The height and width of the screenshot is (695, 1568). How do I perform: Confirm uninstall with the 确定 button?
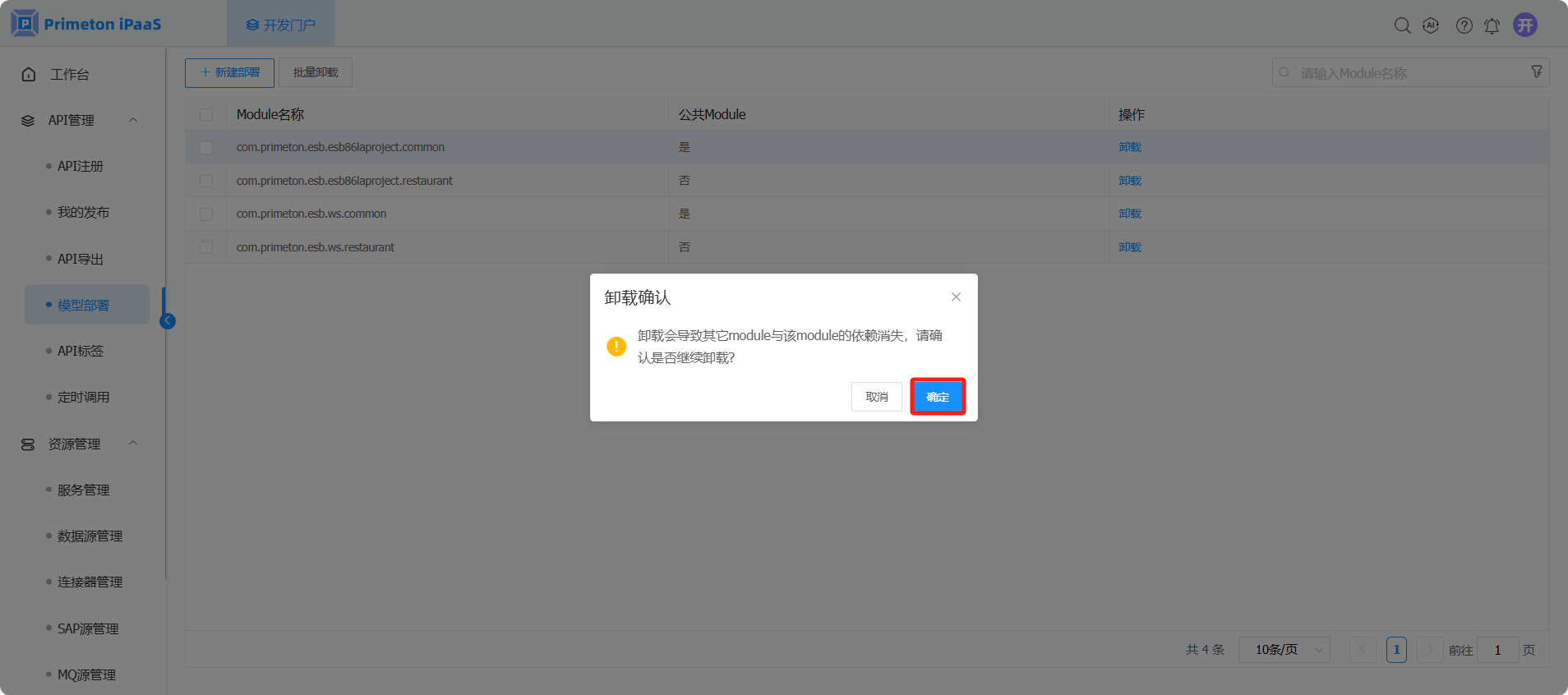[937, 397]
